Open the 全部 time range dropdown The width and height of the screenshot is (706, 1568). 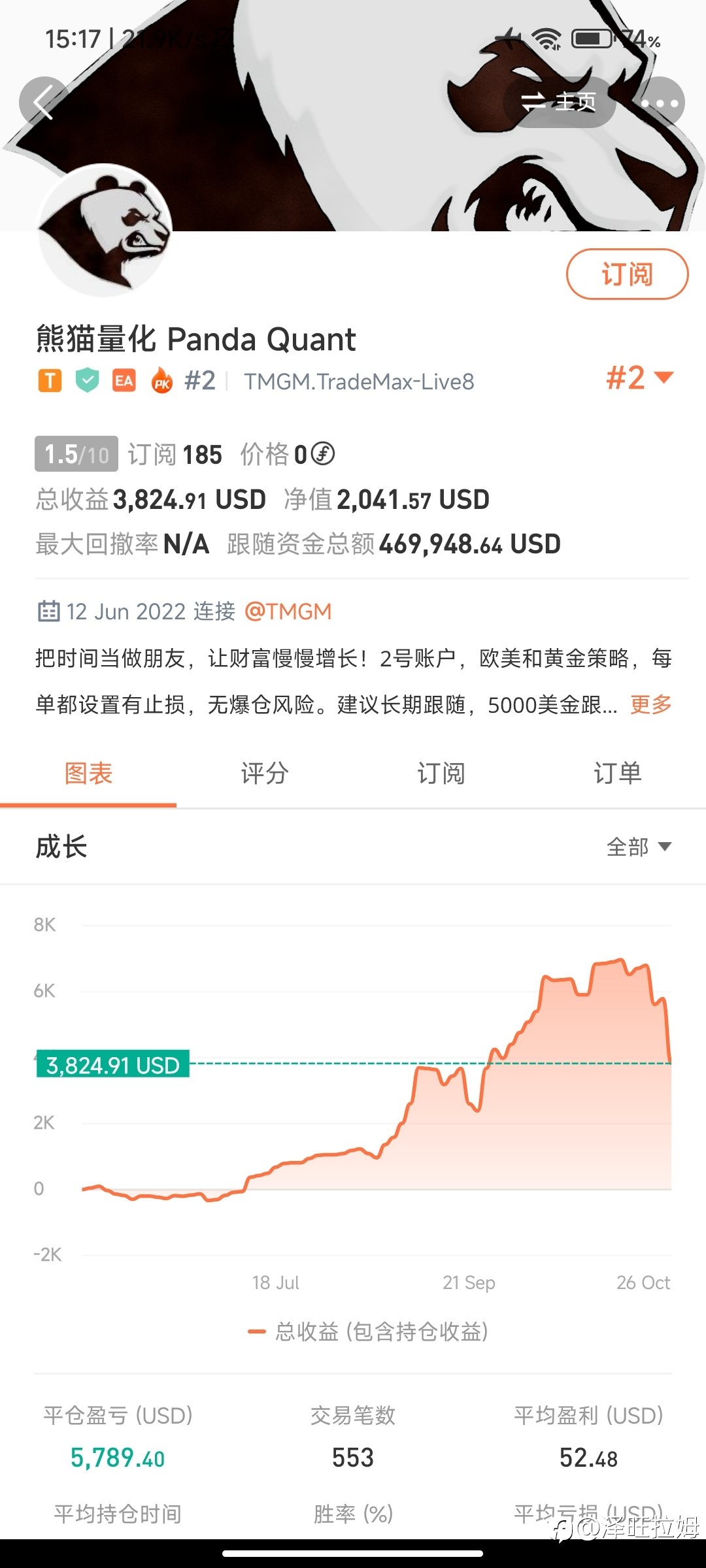coord(639,847)
